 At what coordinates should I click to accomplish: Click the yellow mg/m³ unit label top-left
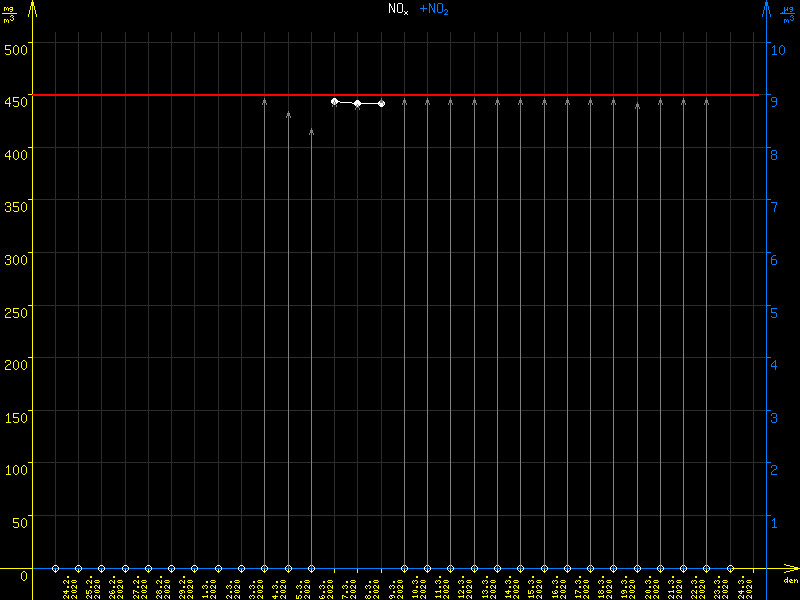point(9,13)
